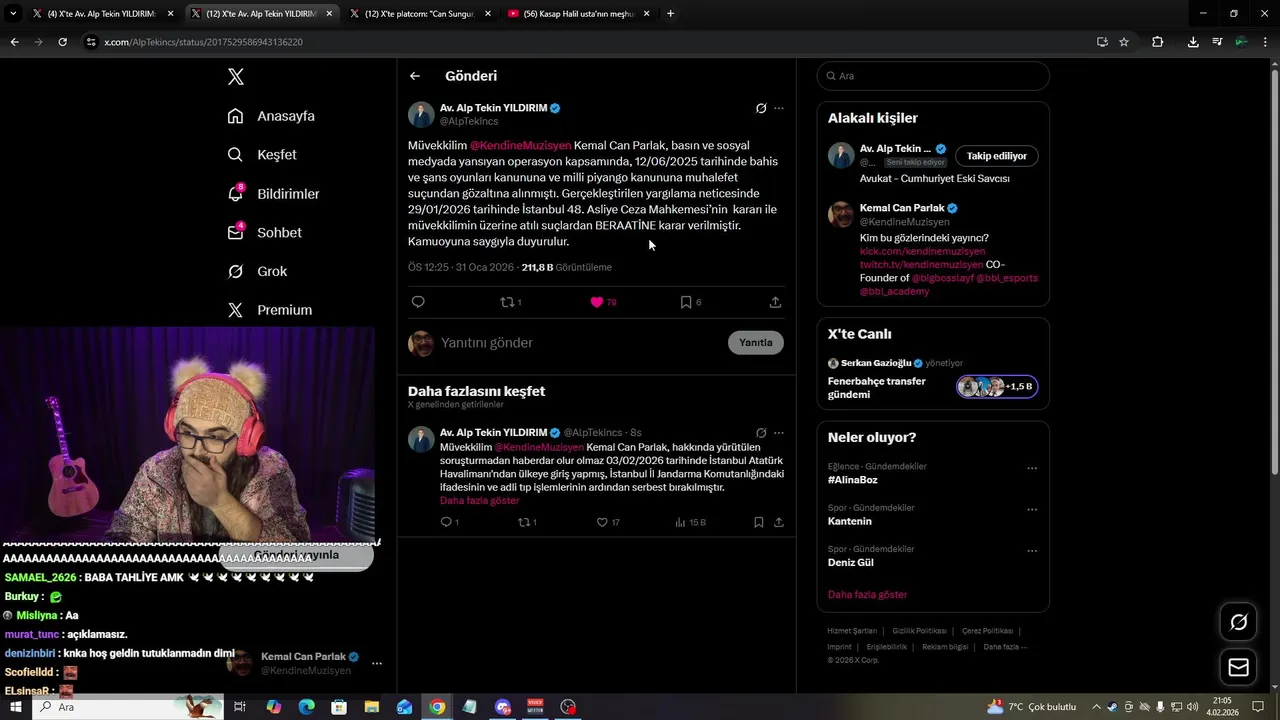Screen dimensions: 1280x720
Task: Reply to the second post
Action: click(447, 522)
